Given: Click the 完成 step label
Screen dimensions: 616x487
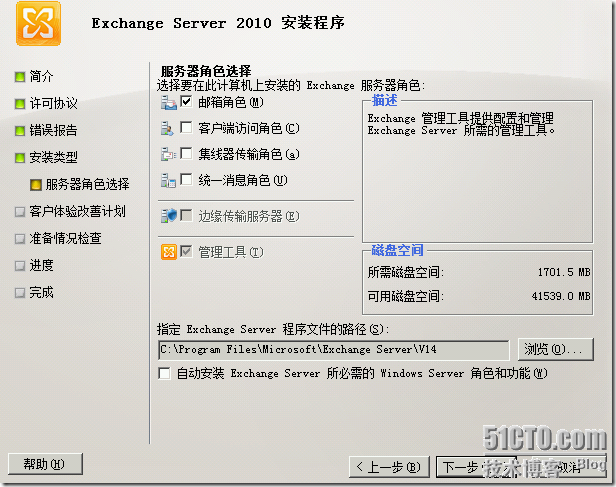Looking at the screenshot, I should coord(41,293).
